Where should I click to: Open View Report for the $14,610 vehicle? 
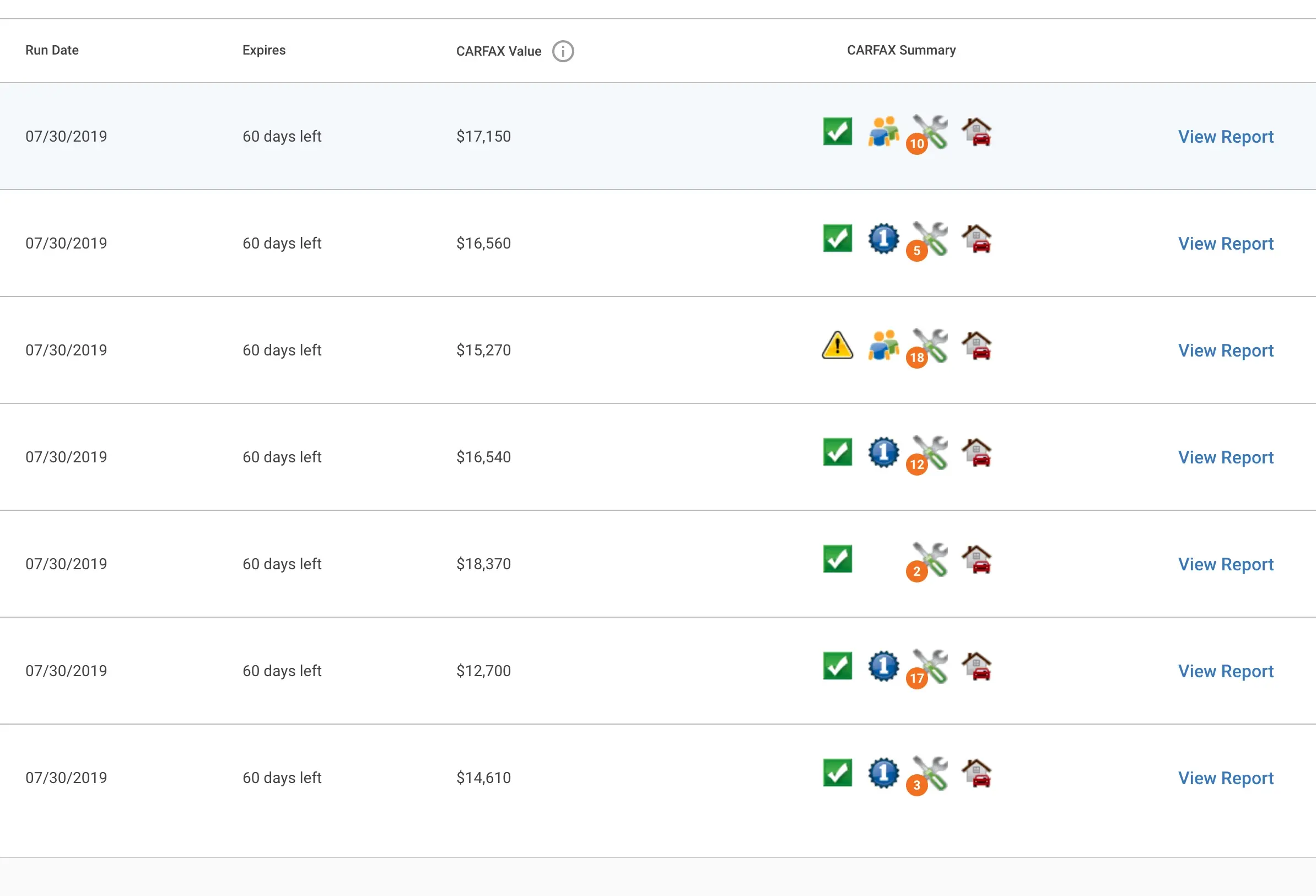pyautogui.click(x=1226, y=778)
